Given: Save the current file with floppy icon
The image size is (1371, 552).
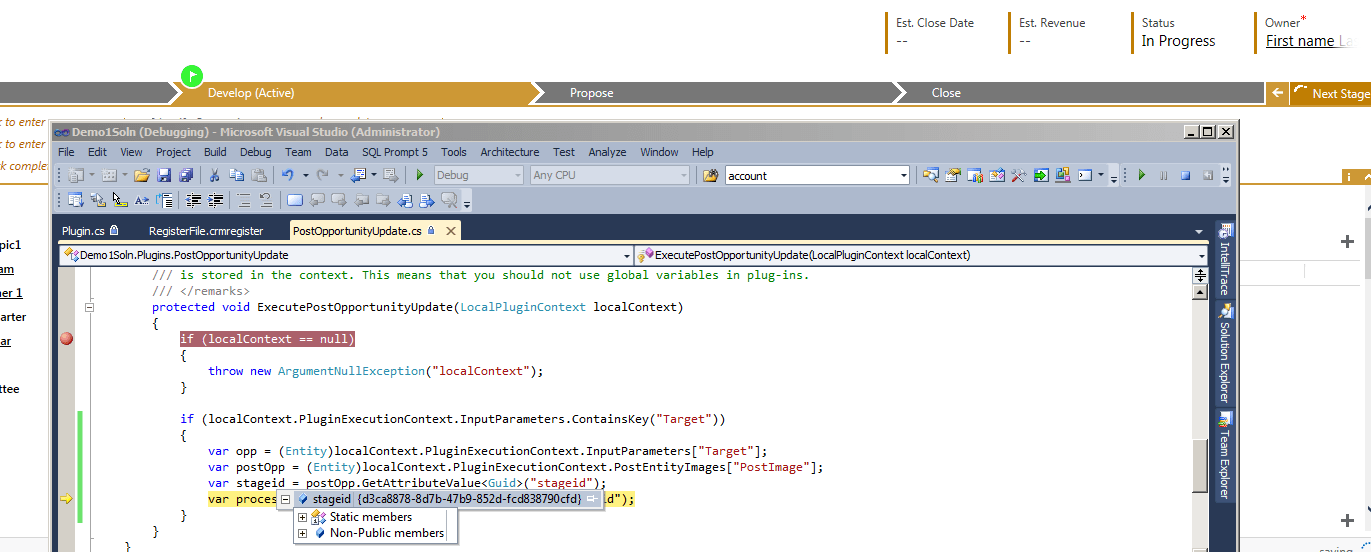Looking at the screenshot, I should click(x=164, y=175).
